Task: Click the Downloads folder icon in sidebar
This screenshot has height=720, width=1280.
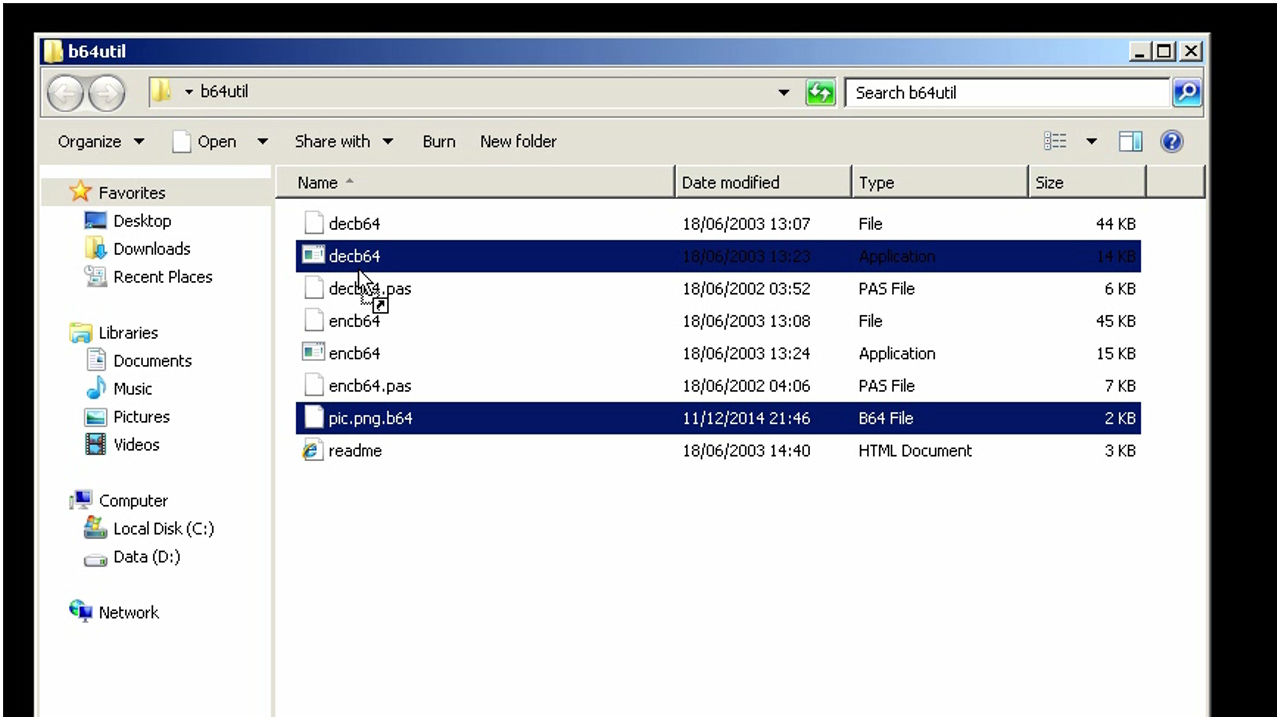Action: click(x=96, y=248)
